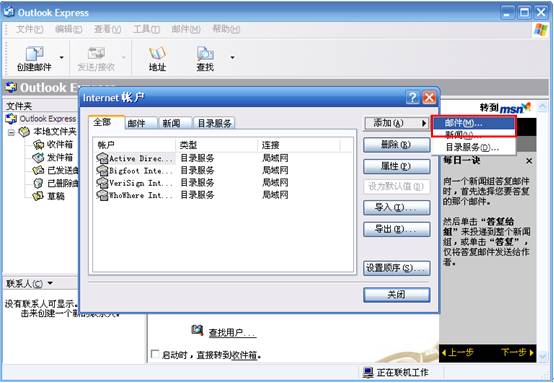The image size is (554, 383).
Task: Choose 目录服务(D)... from the add submenu
Action: (473, 147)
